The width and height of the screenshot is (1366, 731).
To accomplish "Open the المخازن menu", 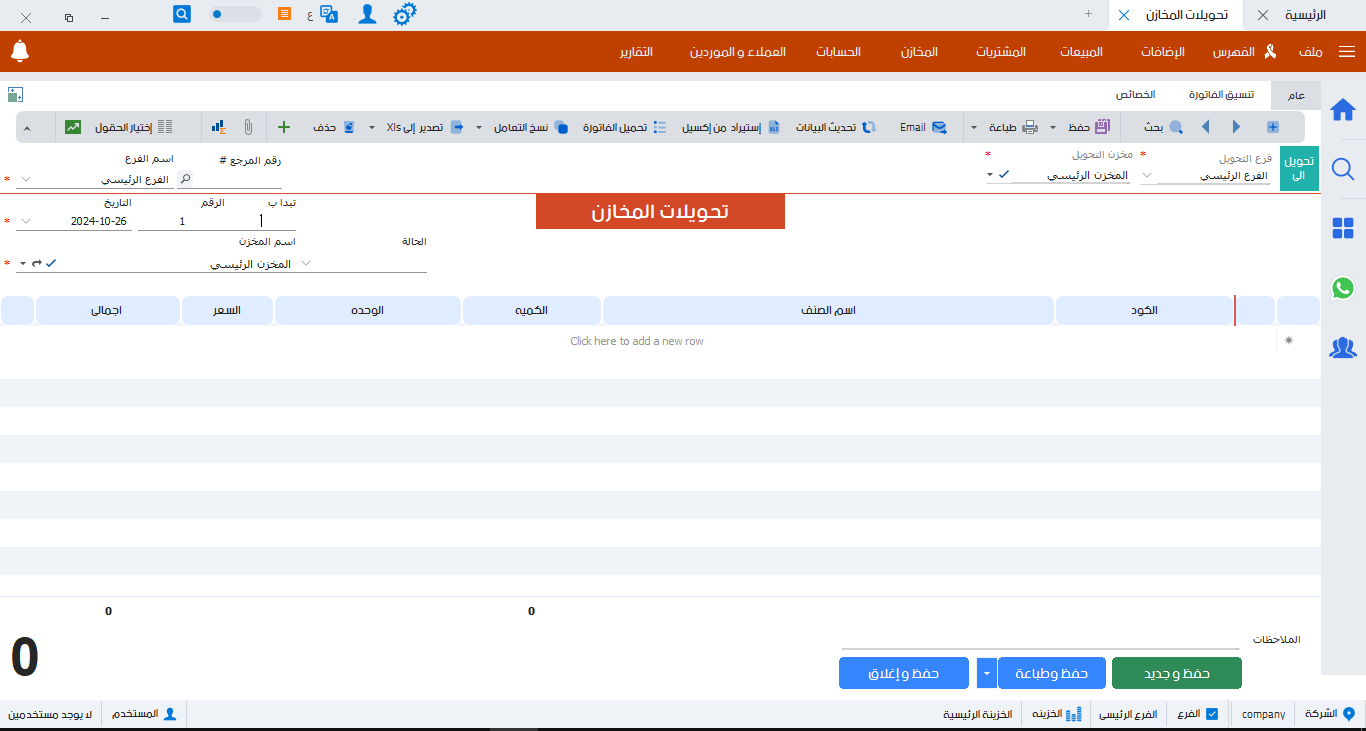I will (919, 51).
